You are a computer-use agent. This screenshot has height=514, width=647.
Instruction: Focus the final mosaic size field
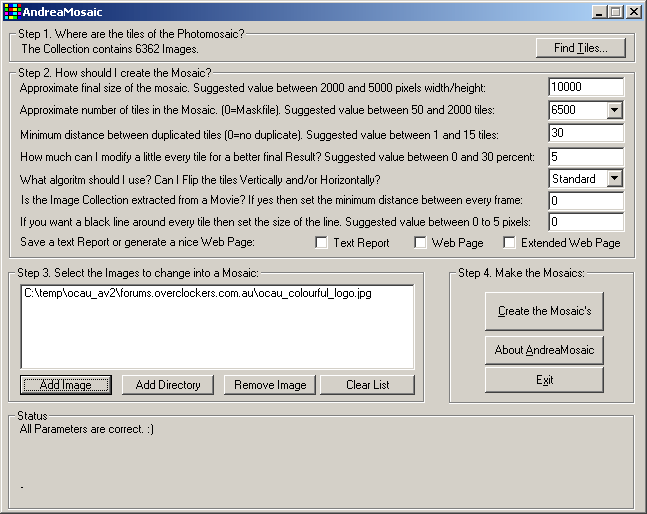[x=586, y=87]
